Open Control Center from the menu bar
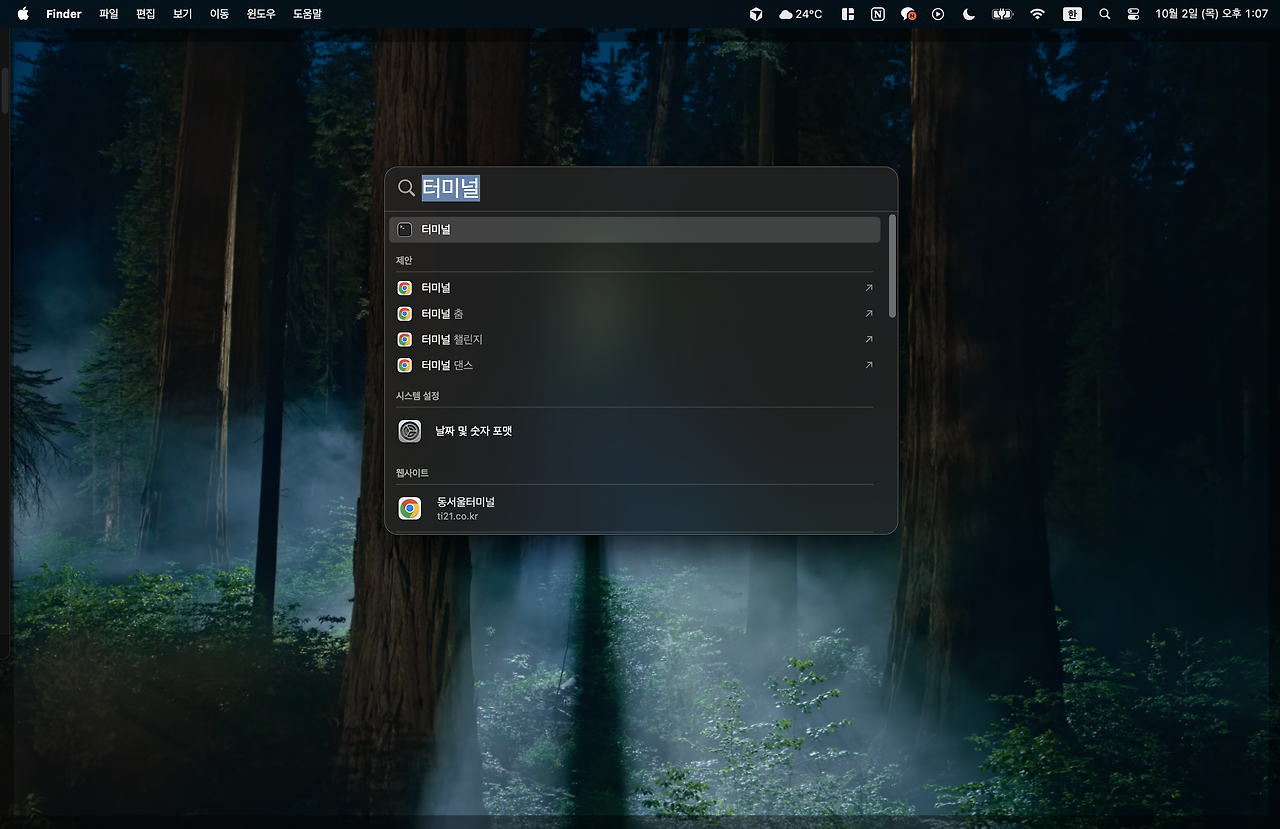The width and height of the screenshot is (1280, 829). (1133, 14)
